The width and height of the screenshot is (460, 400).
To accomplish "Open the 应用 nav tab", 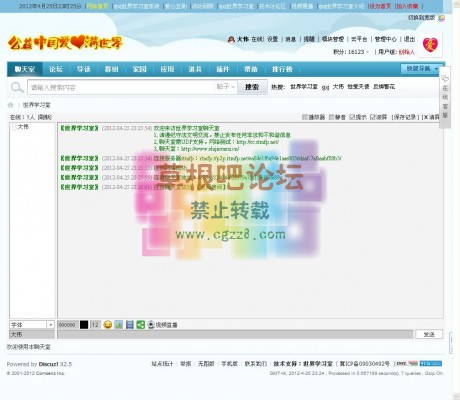I will tap(167, 69).
